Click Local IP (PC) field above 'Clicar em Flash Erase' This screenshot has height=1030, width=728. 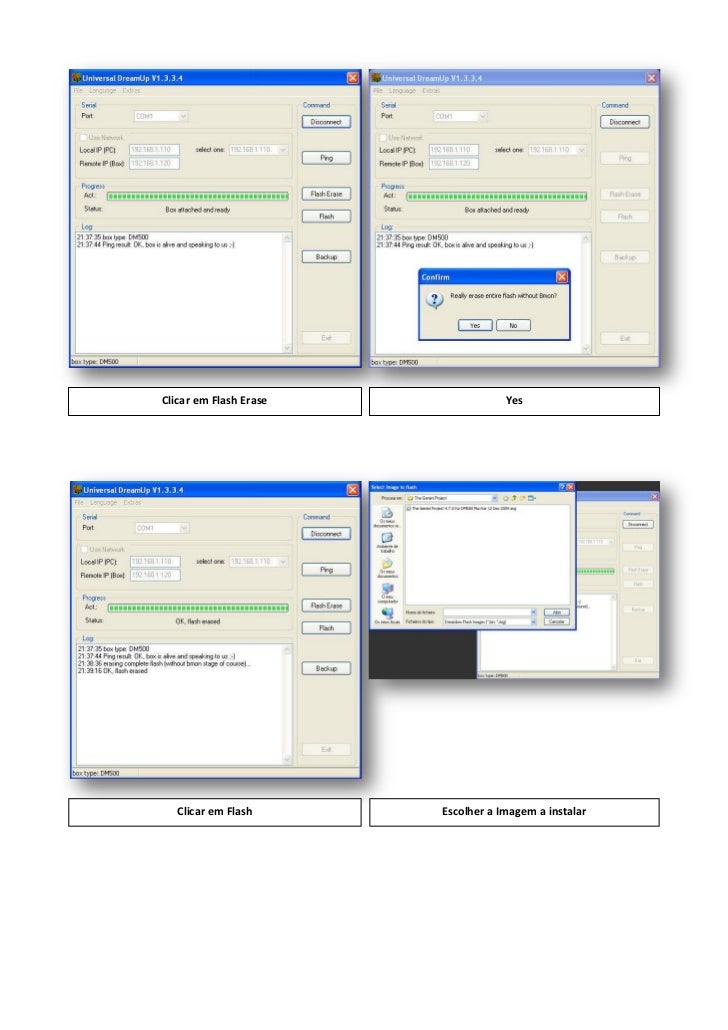click(x=154, y=150)
